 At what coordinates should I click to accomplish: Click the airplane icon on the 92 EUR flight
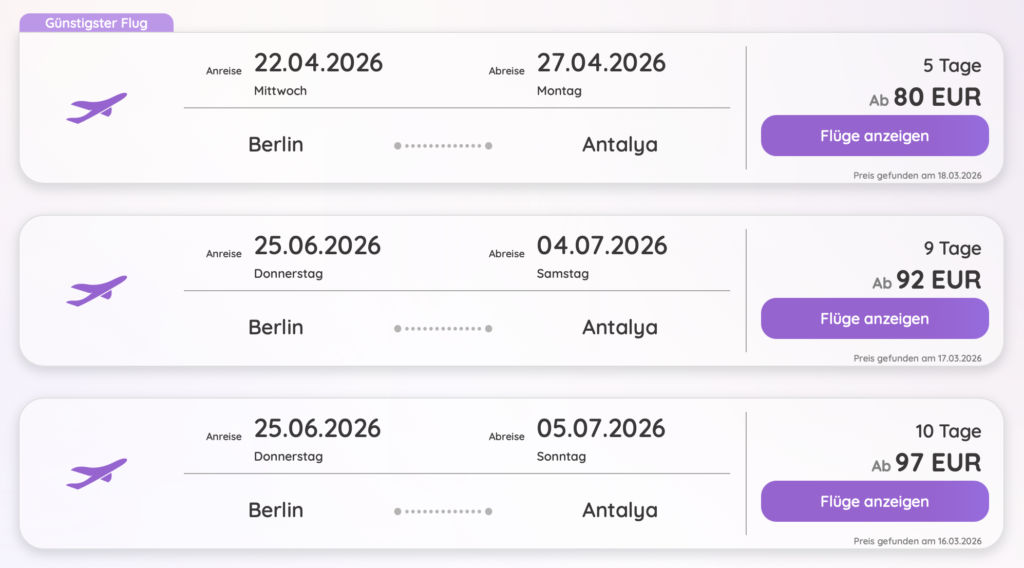pyautogui.click(x=97, y=290)
